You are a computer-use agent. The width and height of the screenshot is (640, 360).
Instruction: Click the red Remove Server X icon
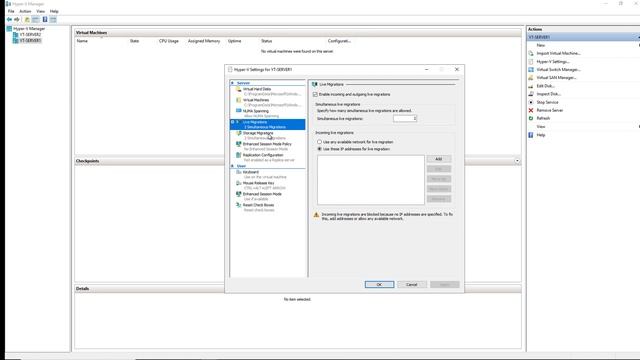(531, 110)
